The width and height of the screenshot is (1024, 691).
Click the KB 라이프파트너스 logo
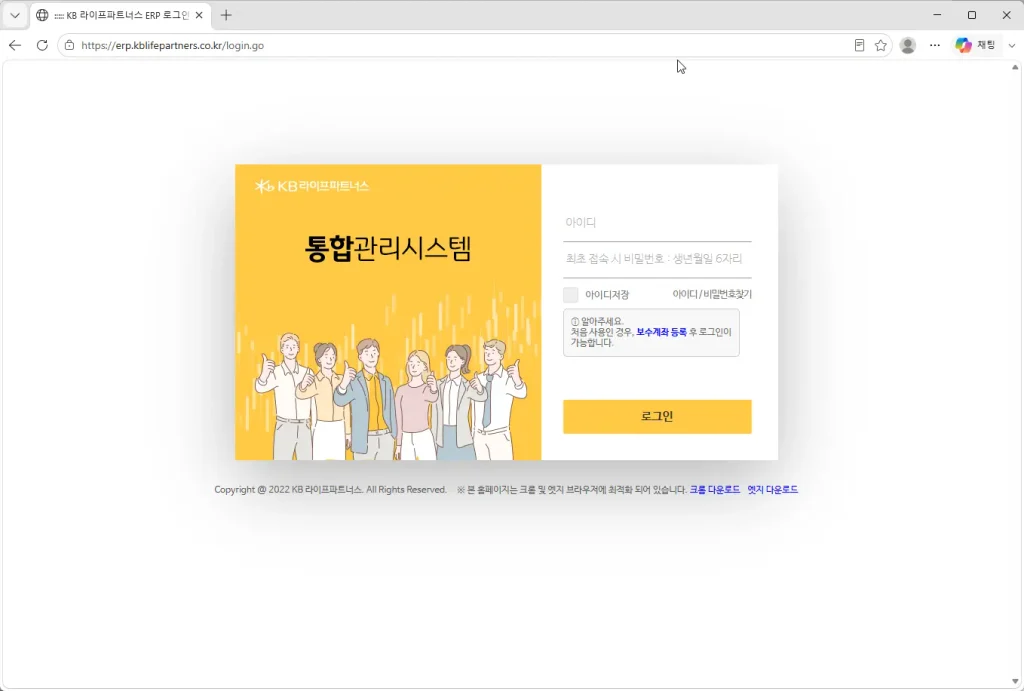tap(312, 186)
